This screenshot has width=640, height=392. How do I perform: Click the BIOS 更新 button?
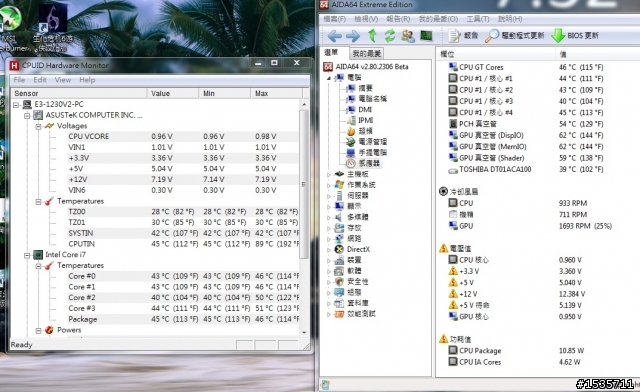[x=575, y=36]
